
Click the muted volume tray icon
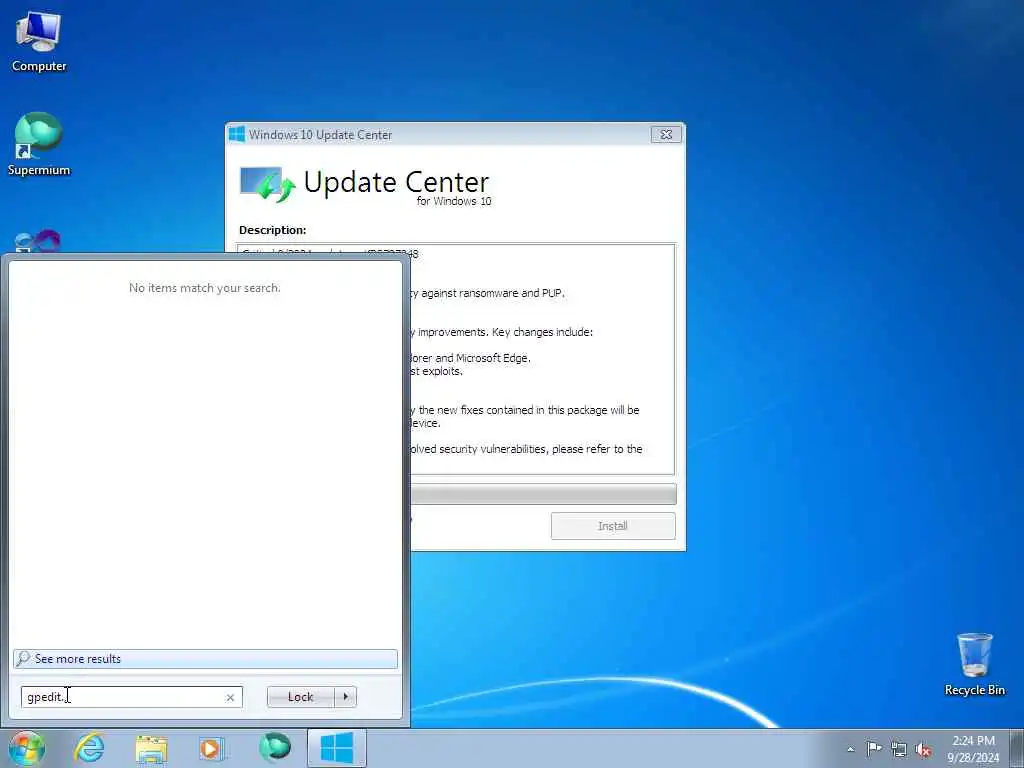[x=923, y=750]
